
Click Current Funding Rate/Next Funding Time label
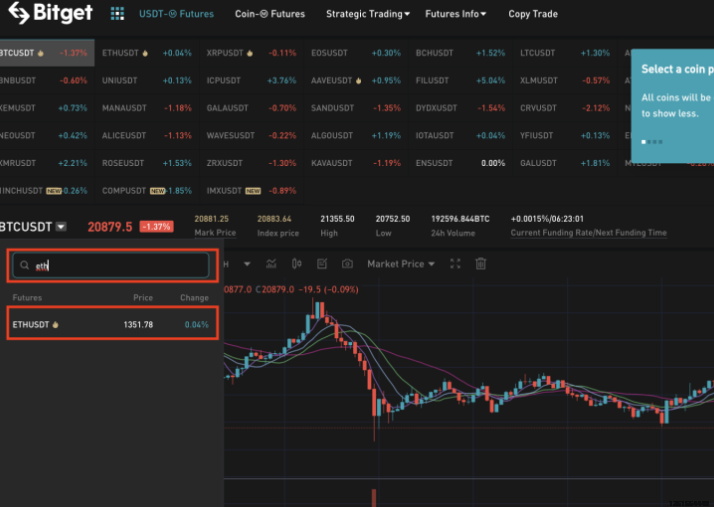(588, 233)
